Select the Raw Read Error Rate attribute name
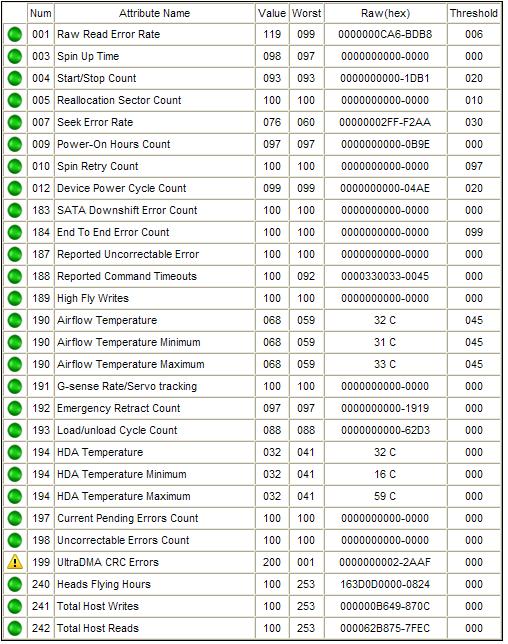 108,34
